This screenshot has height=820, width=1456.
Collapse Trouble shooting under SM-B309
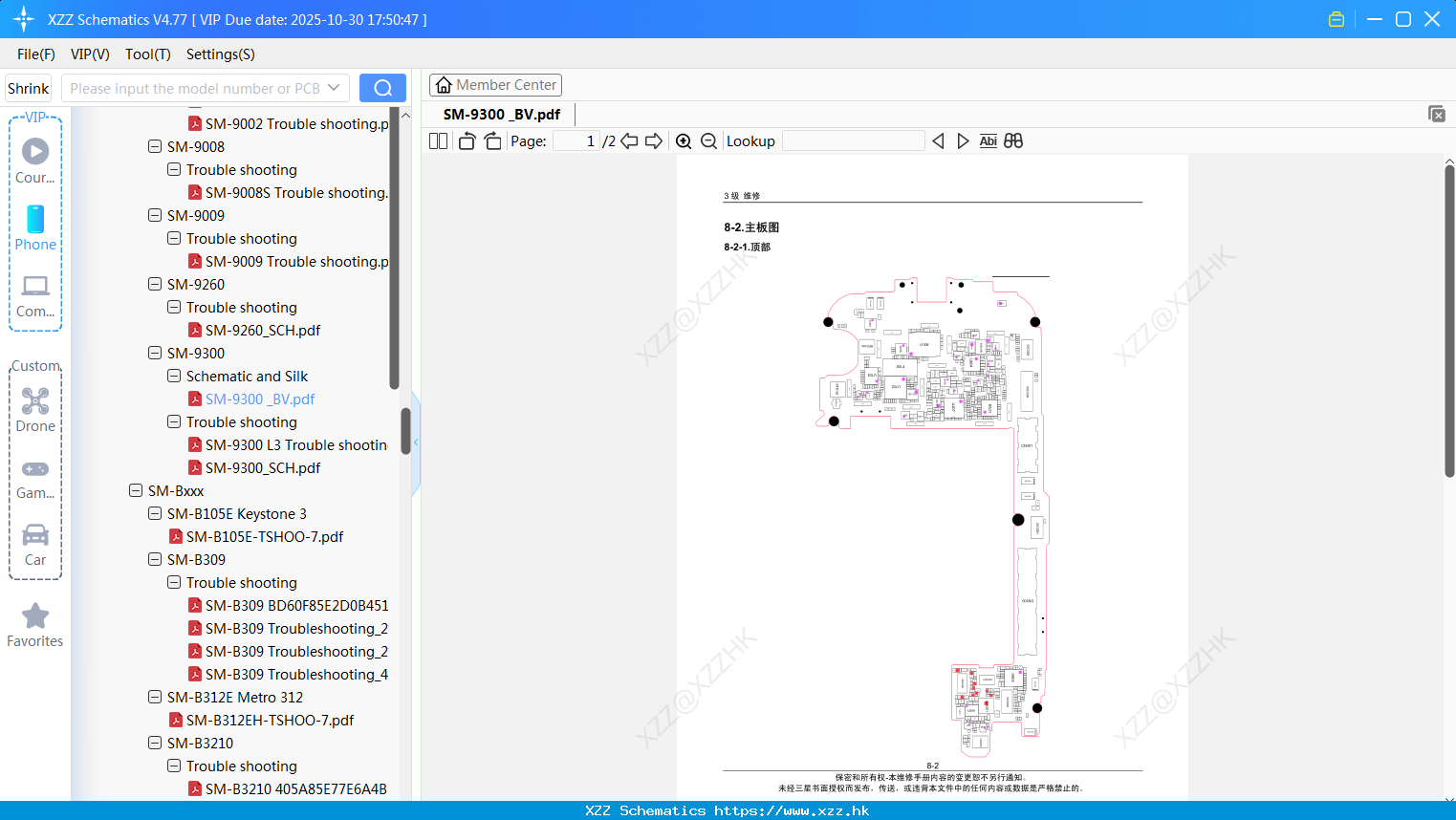pyautogui.click(x=174, y=582)
